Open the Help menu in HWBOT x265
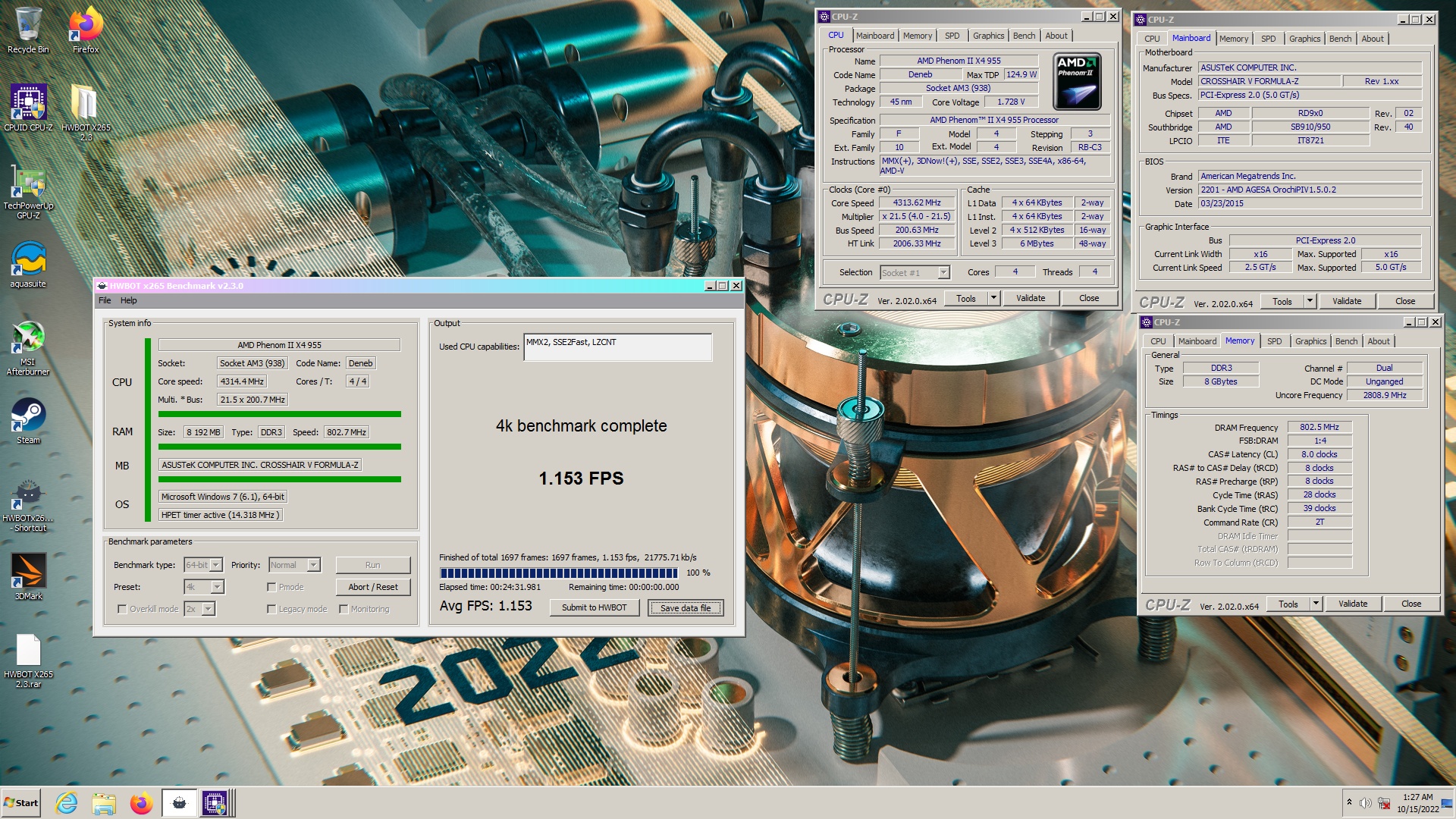Screen dimensions: 1456x819 pyautogui.click(x=129, y=300)
